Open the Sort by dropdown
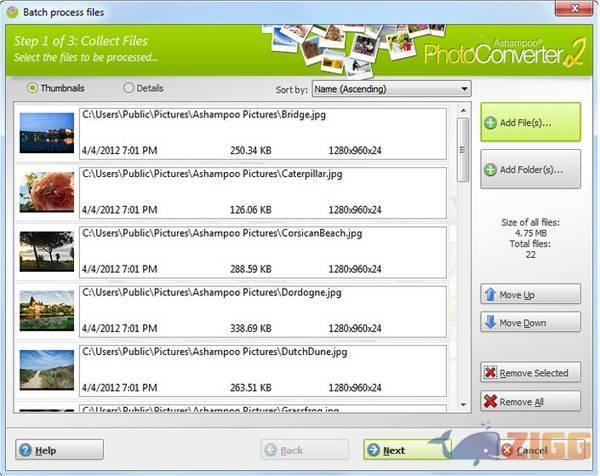This screenshot has width=600, height=476. pos(391,89)
